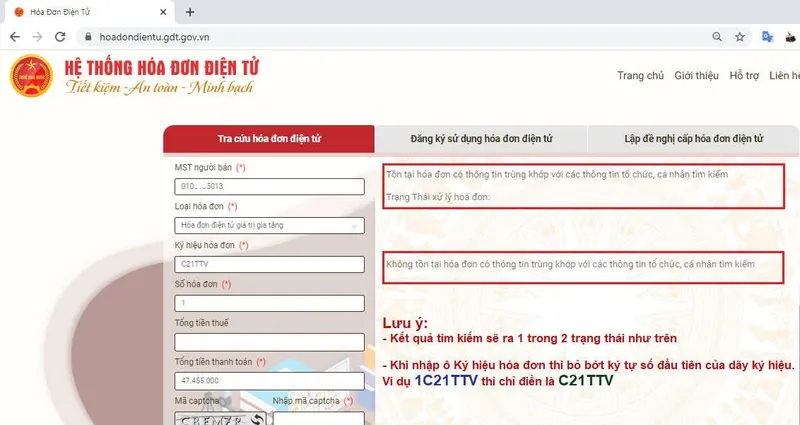Click the Nhập mã captcha input box
The height and width of the screenshot is (425, 800).
click(319, 418)
